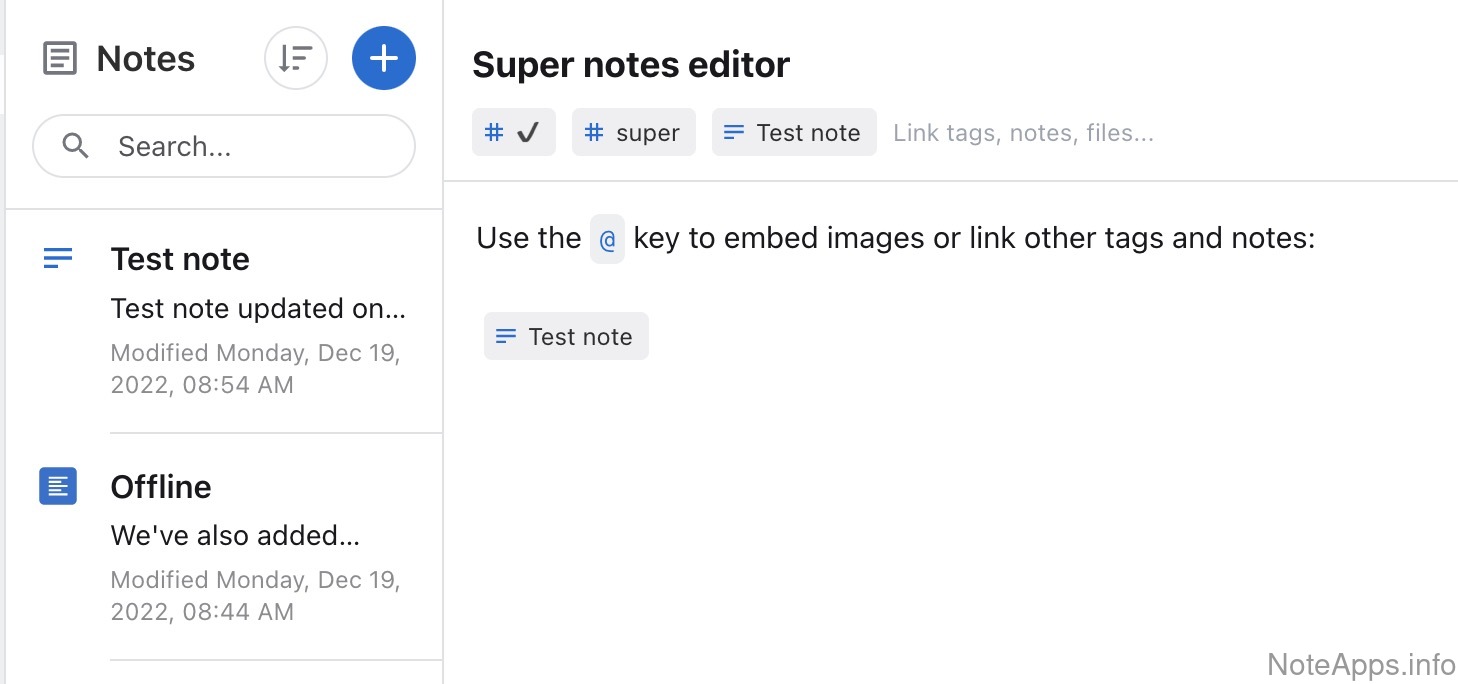Open the sort and display options button
Screen dimensions: 1458x684
tap(296, 58)
